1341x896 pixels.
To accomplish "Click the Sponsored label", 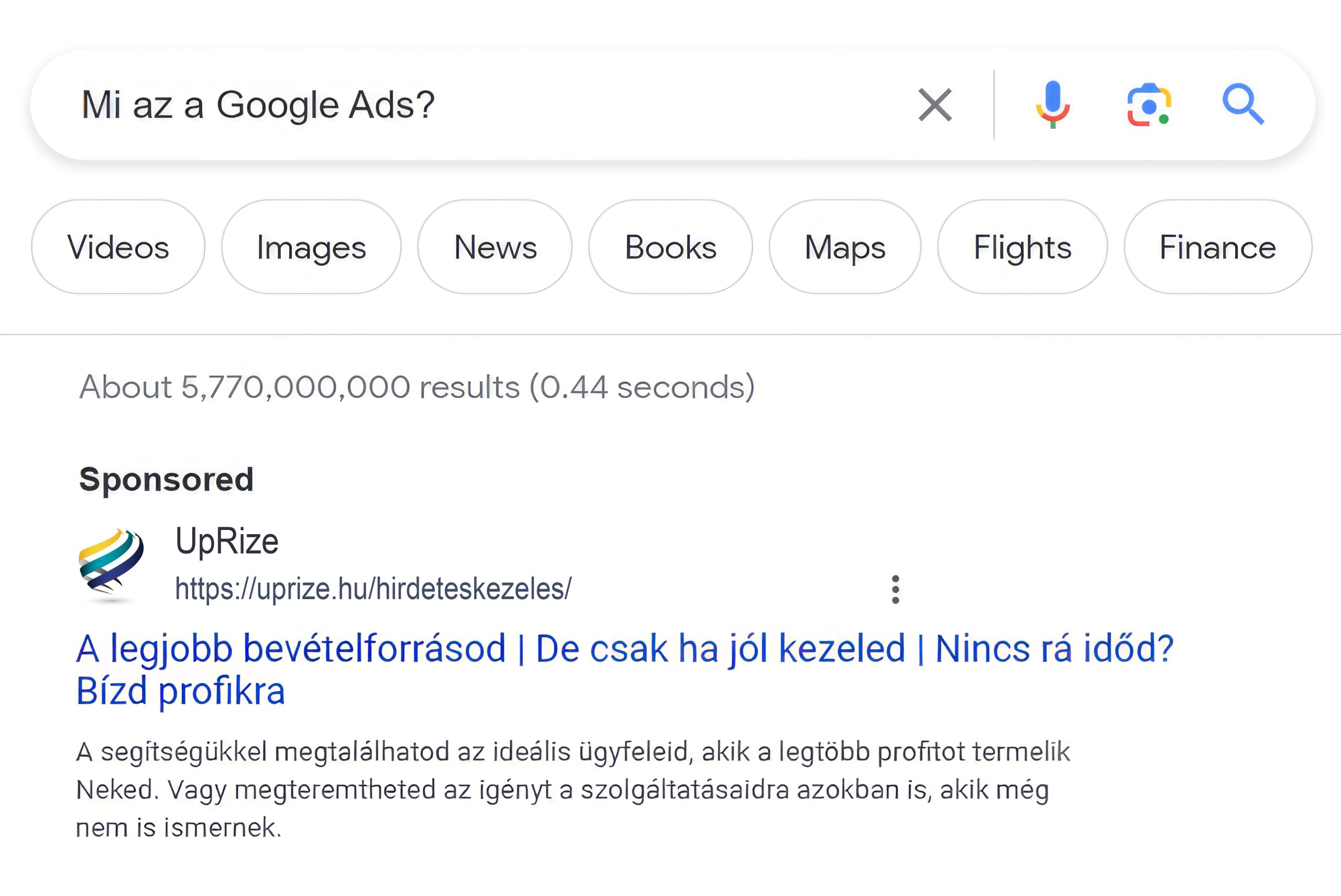I will tap(166, 479).
